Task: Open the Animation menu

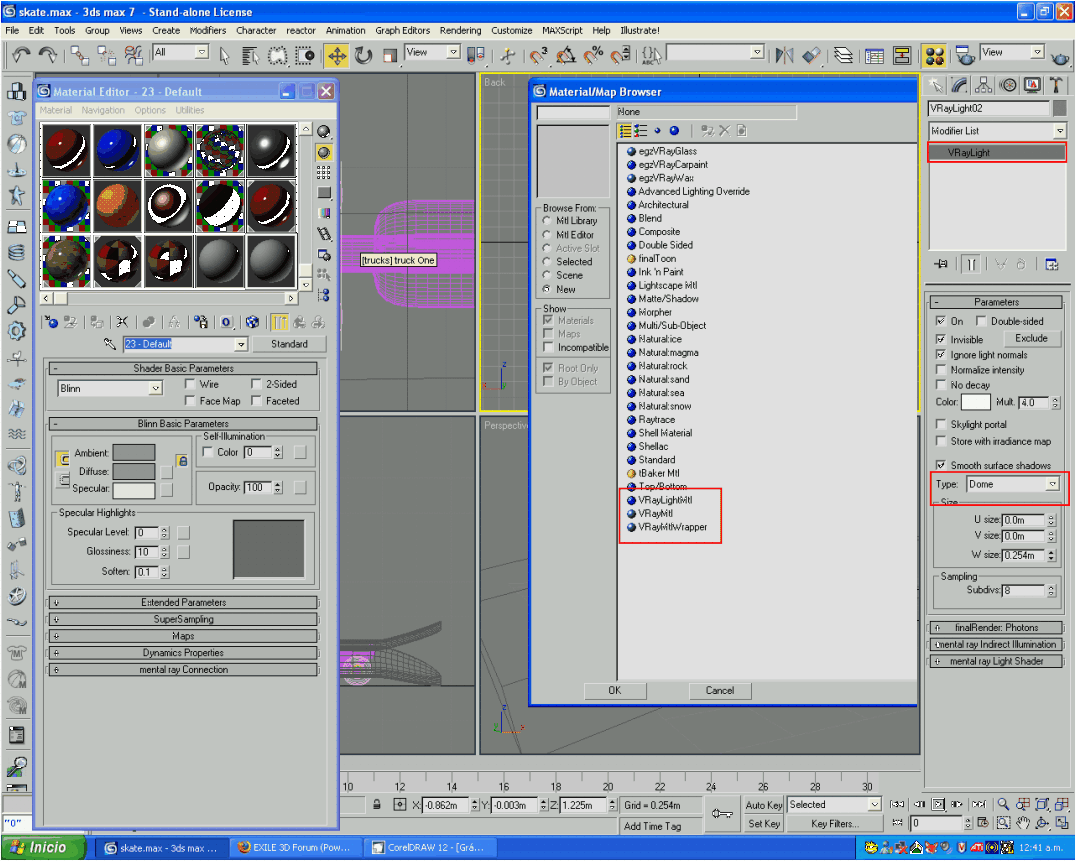Action: coord(345,30)
